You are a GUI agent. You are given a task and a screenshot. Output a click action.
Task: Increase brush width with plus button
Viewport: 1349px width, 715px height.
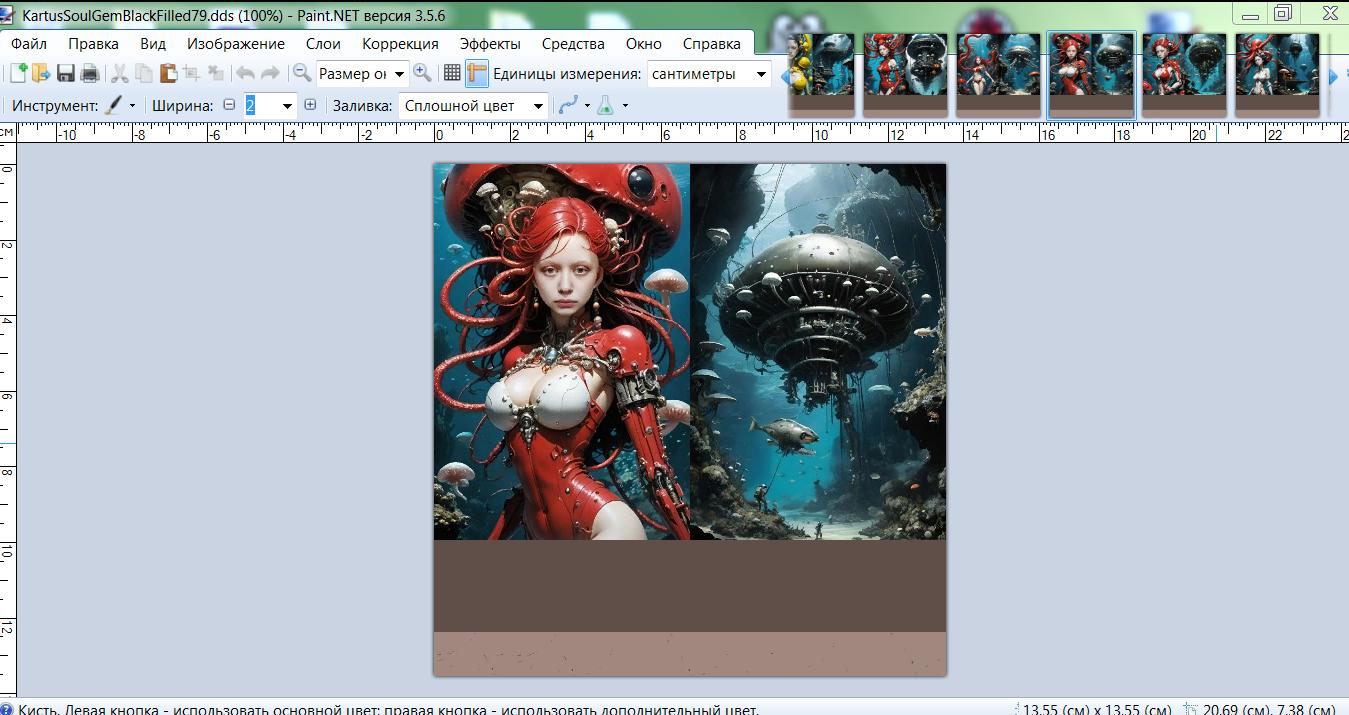[310, 105]
